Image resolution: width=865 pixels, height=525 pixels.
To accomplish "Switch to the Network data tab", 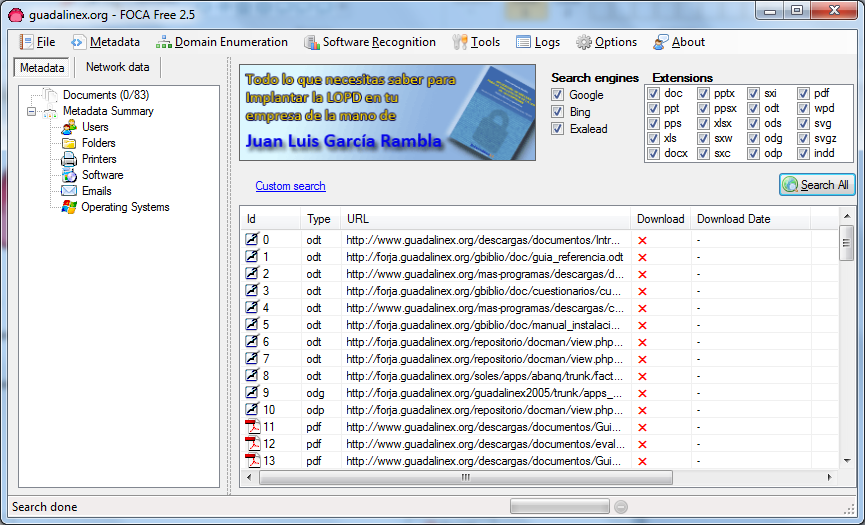I will click(x=118, y=67).
